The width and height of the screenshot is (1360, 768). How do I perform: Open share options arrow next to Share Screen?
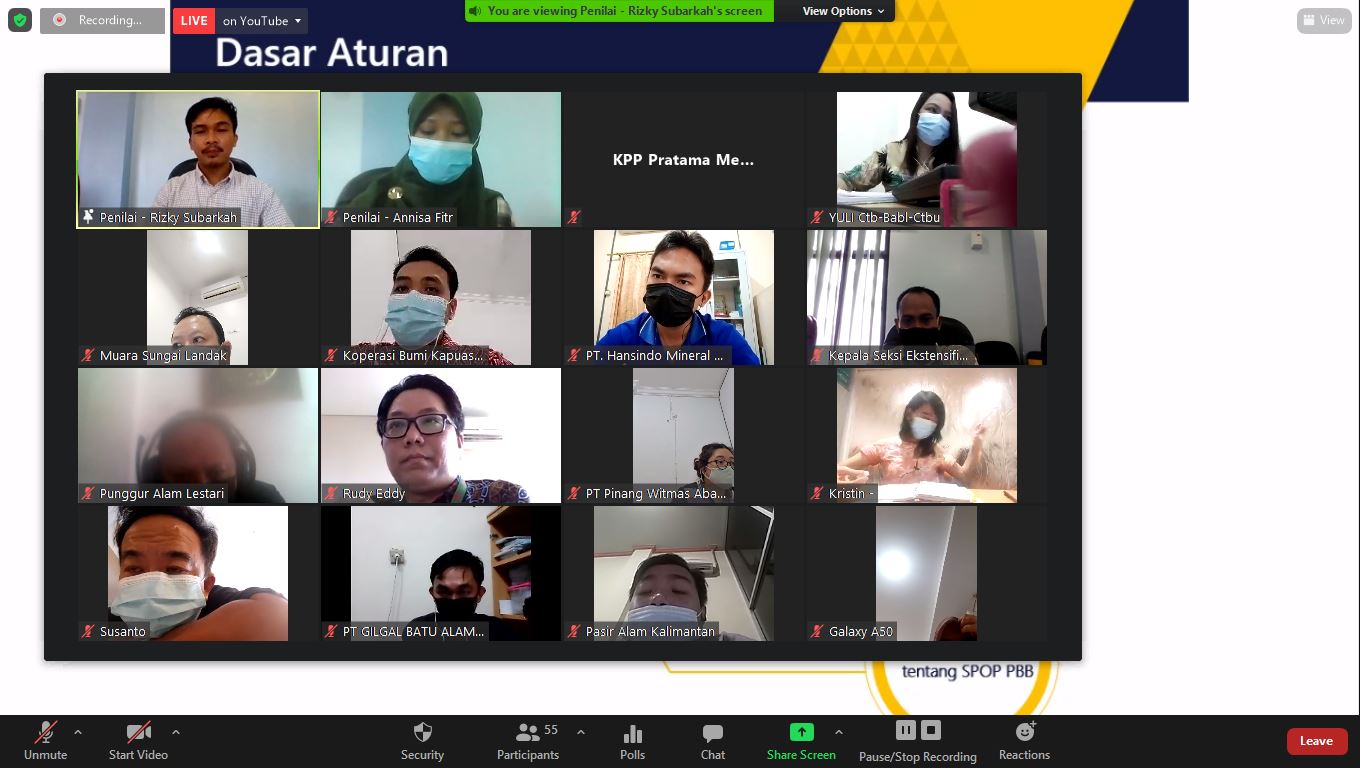(x=838, y=732)
